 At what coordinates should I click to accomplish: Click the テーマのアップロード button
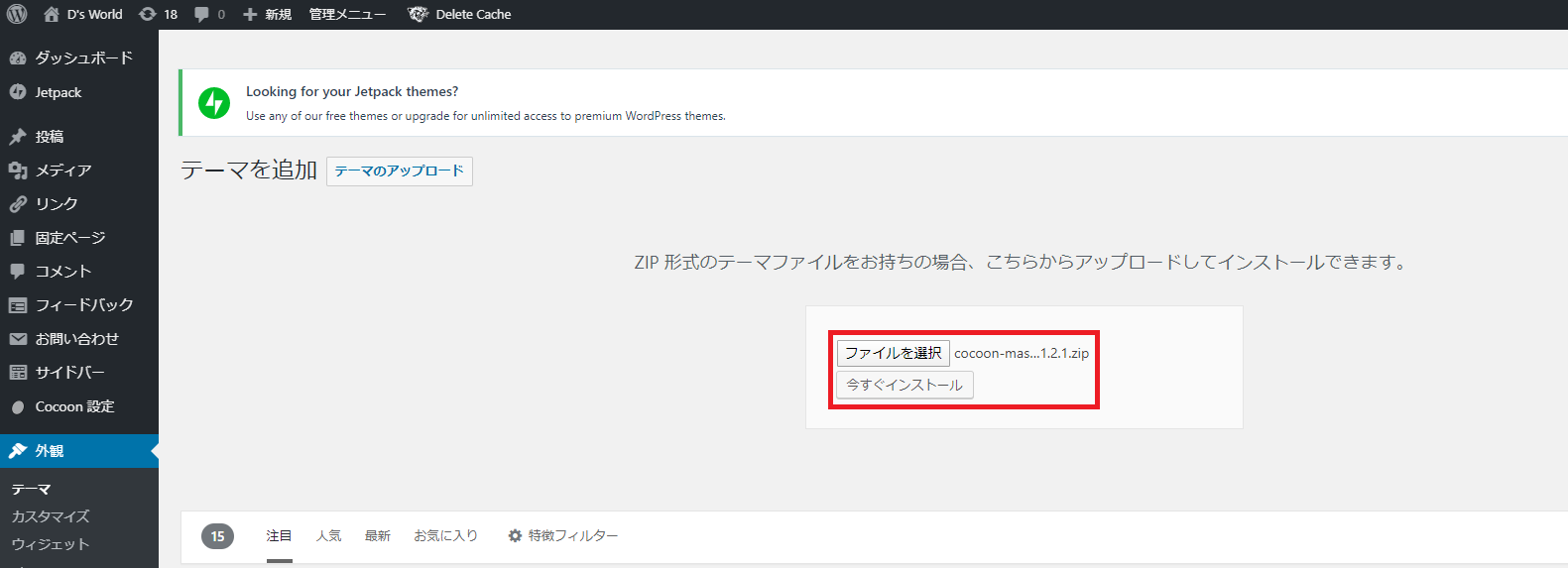pyautogui.click(x=399, y=170)
